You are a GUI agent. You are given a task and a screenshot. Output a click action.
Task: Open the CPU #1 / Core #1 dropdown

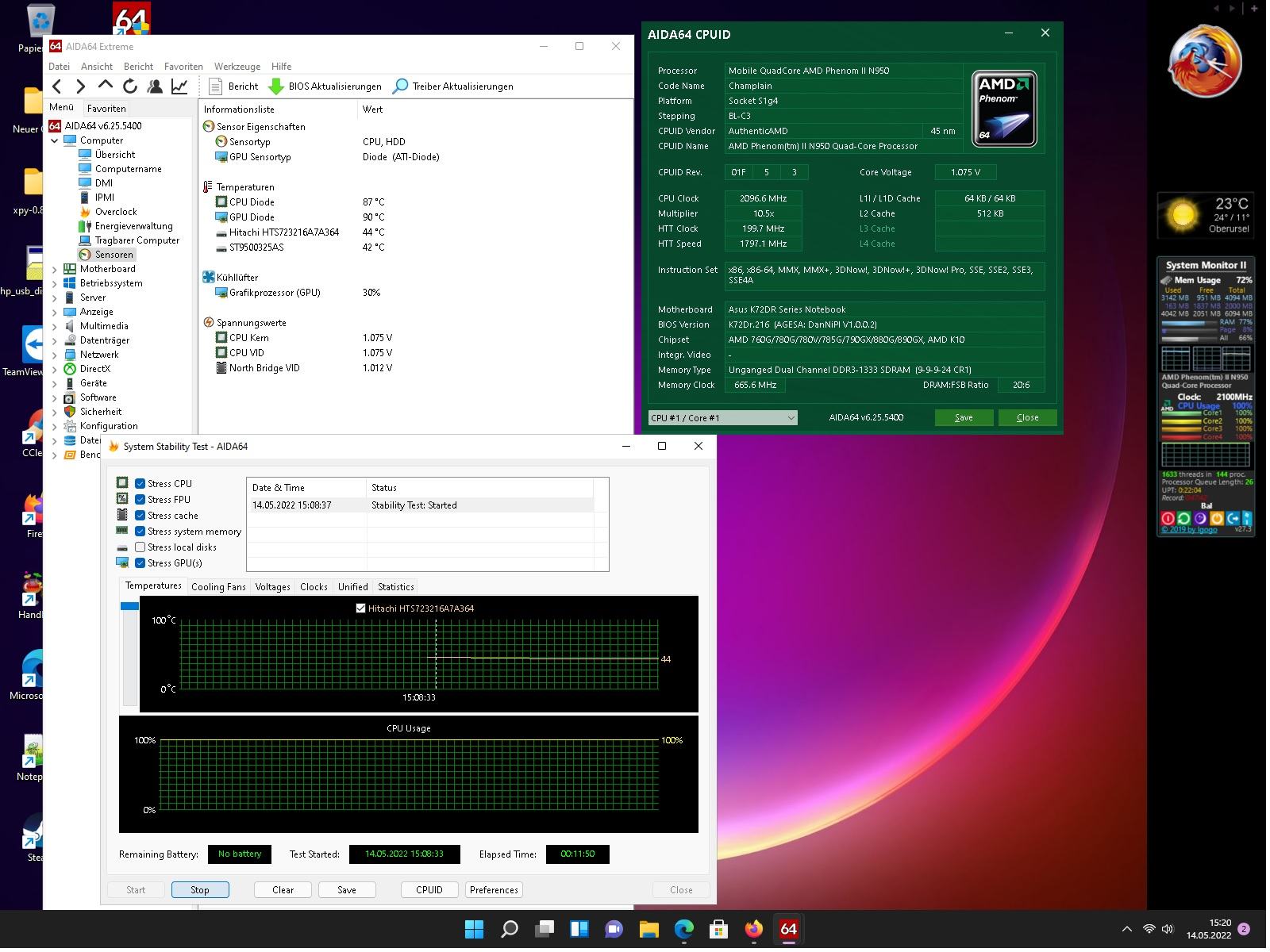pyautogui.click(x=723, y=418)
